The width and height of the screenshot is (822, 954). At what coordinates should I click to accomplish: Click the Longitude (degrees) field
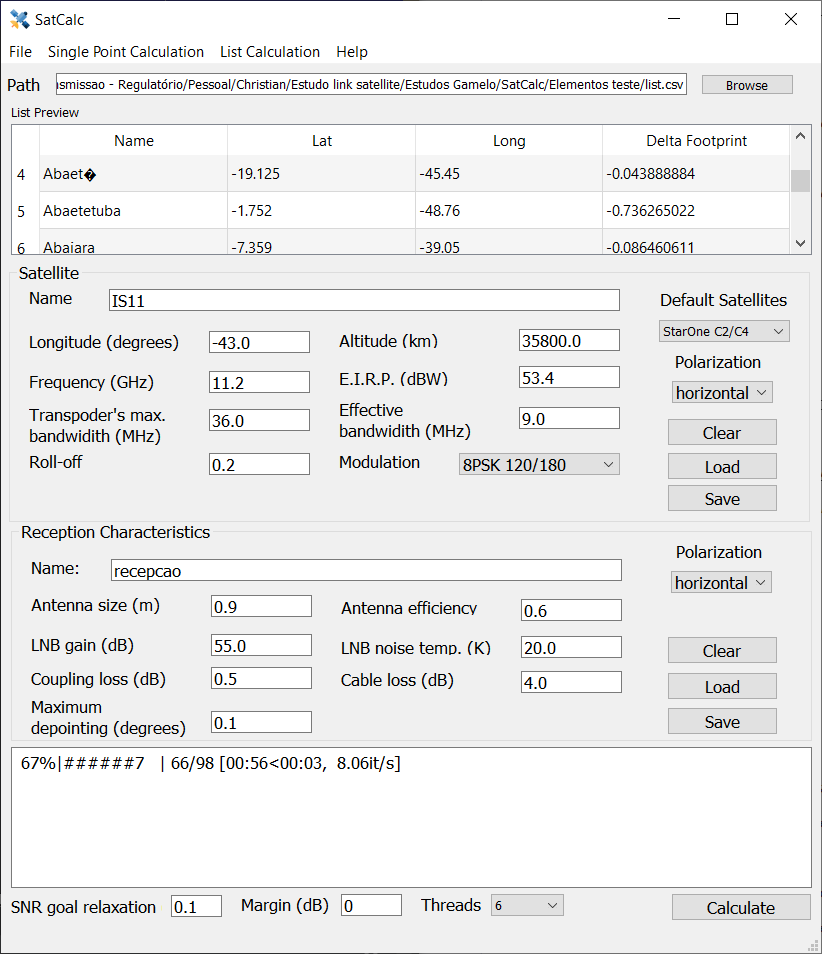pyautogui.click(x=259, y=342)
